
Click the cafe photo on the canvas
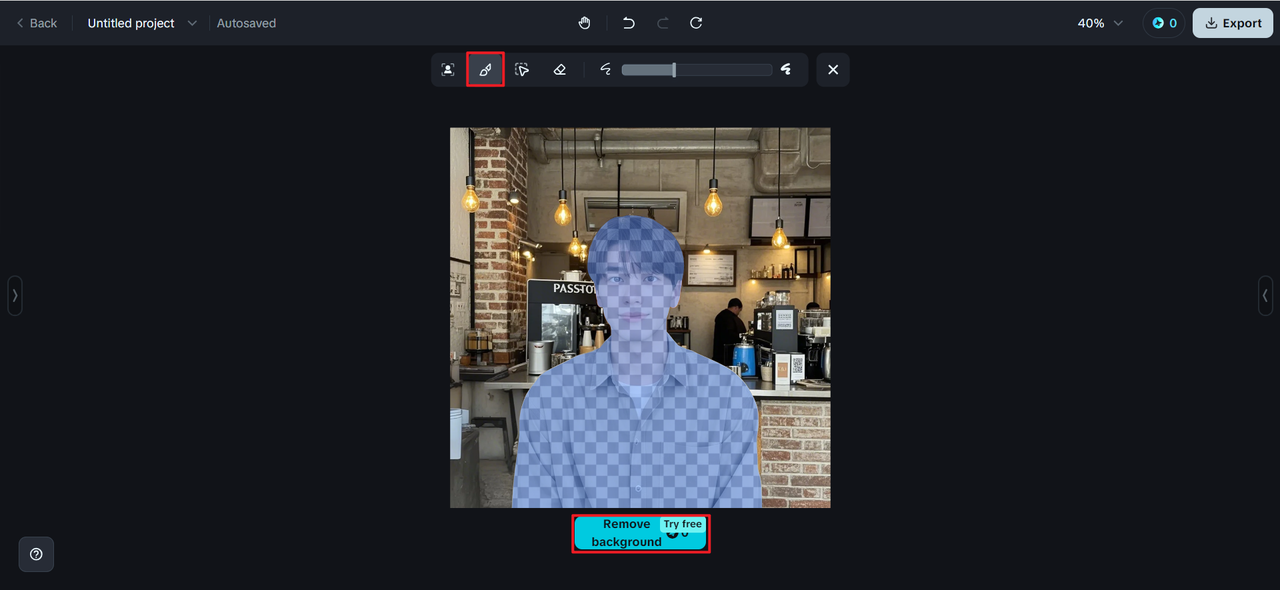[x=640, y=317]
